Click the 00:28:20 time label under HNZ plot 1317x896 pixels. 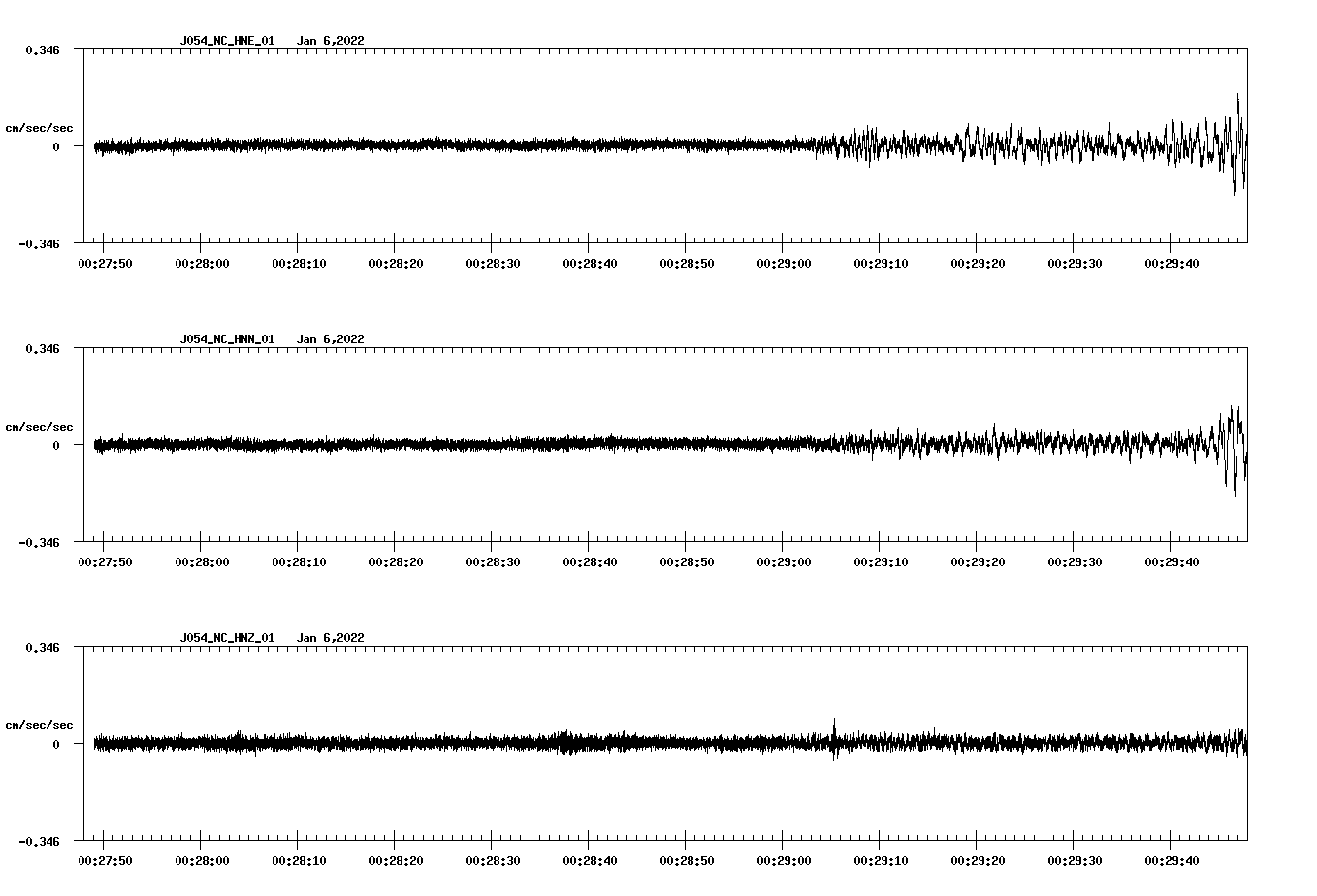(x=396, y=861)
